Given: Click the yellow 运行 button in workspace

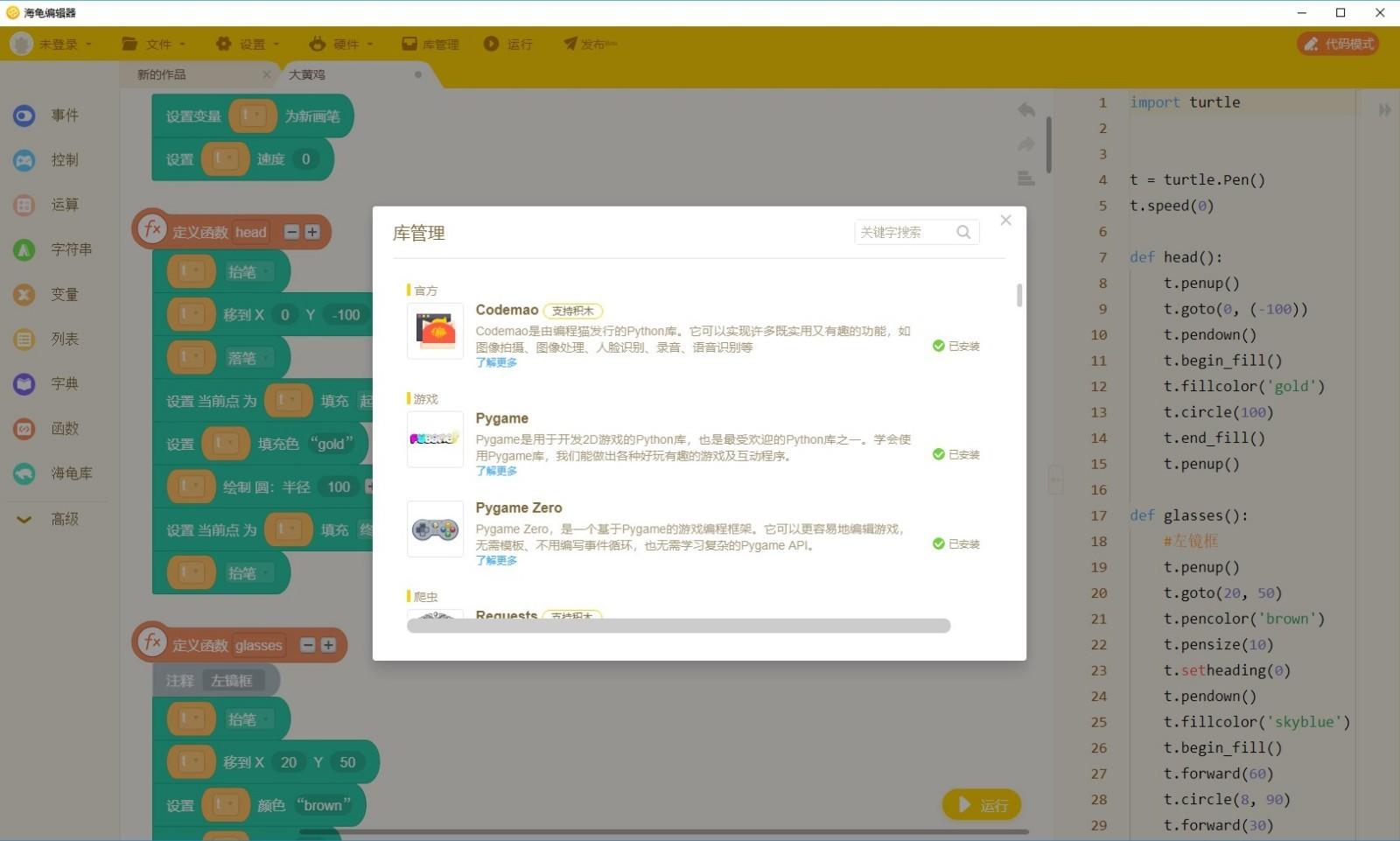Looking at the screenshot, I should (x=982, y=804).
